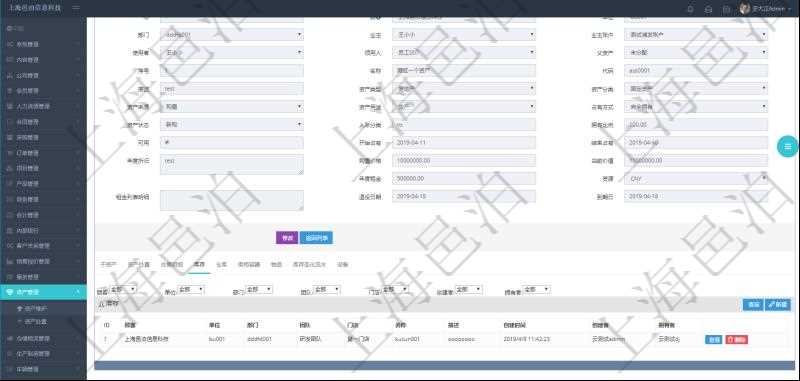
Task: Open the currency dropdown showing CNY
Action: tap(696, 179)
